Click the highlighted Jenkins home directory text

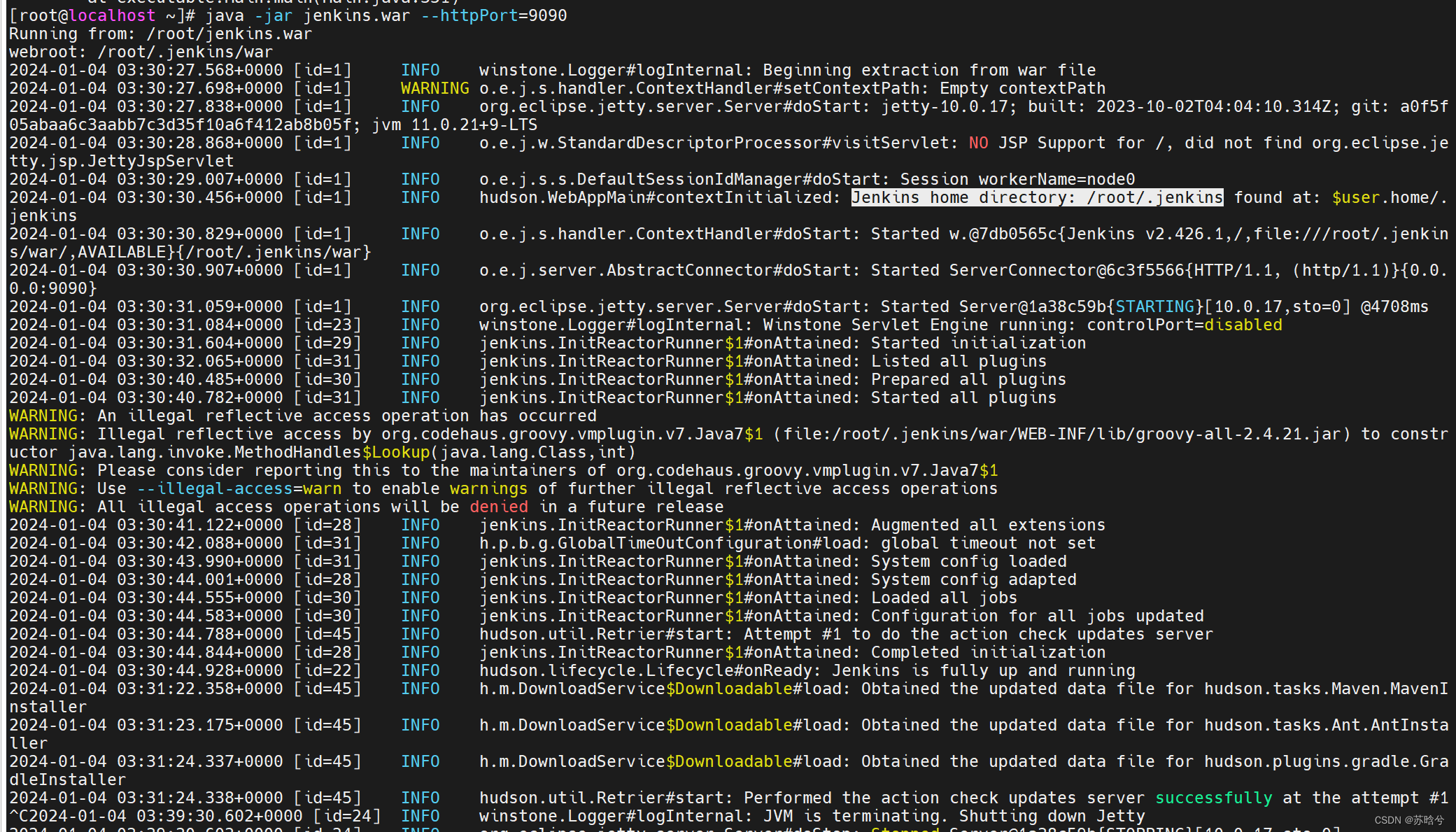coord(1036,197)
